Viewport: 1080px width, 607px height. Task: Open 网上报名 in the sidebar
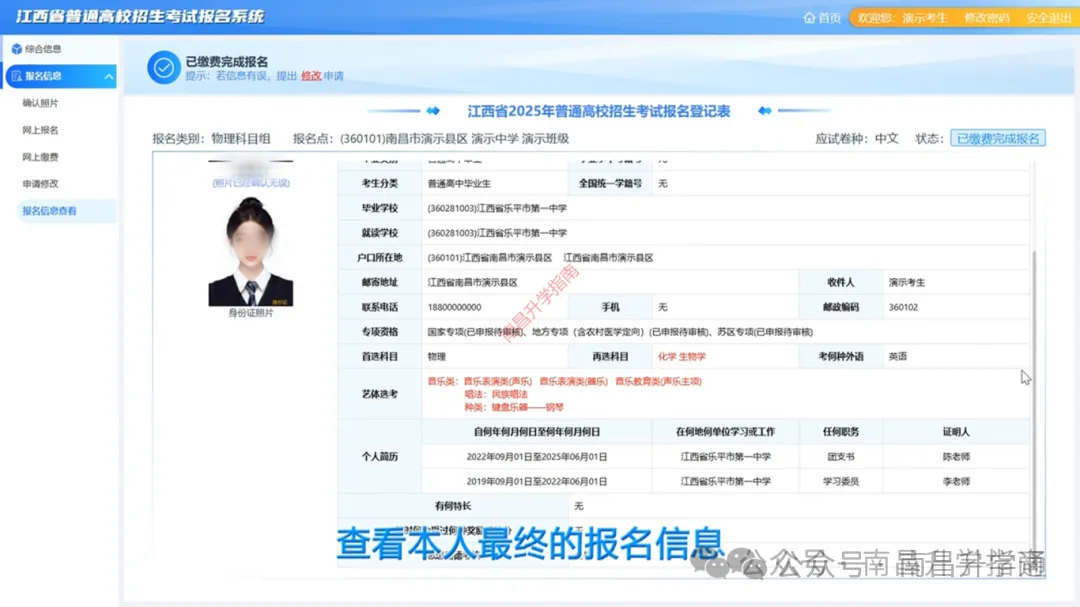coord(41,130)
